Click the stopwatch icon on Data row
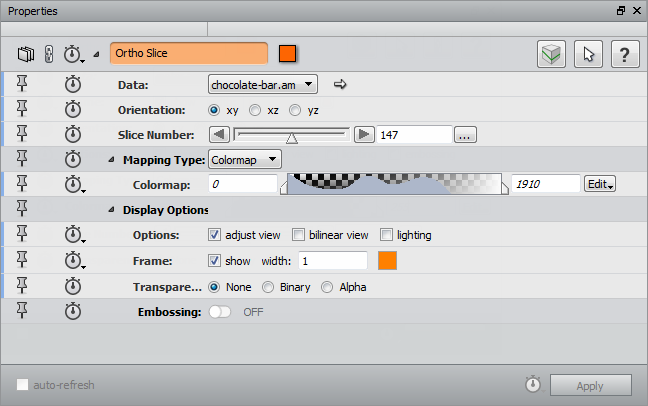Viewport: 648px width, 406px height. [x=73, y=84]
